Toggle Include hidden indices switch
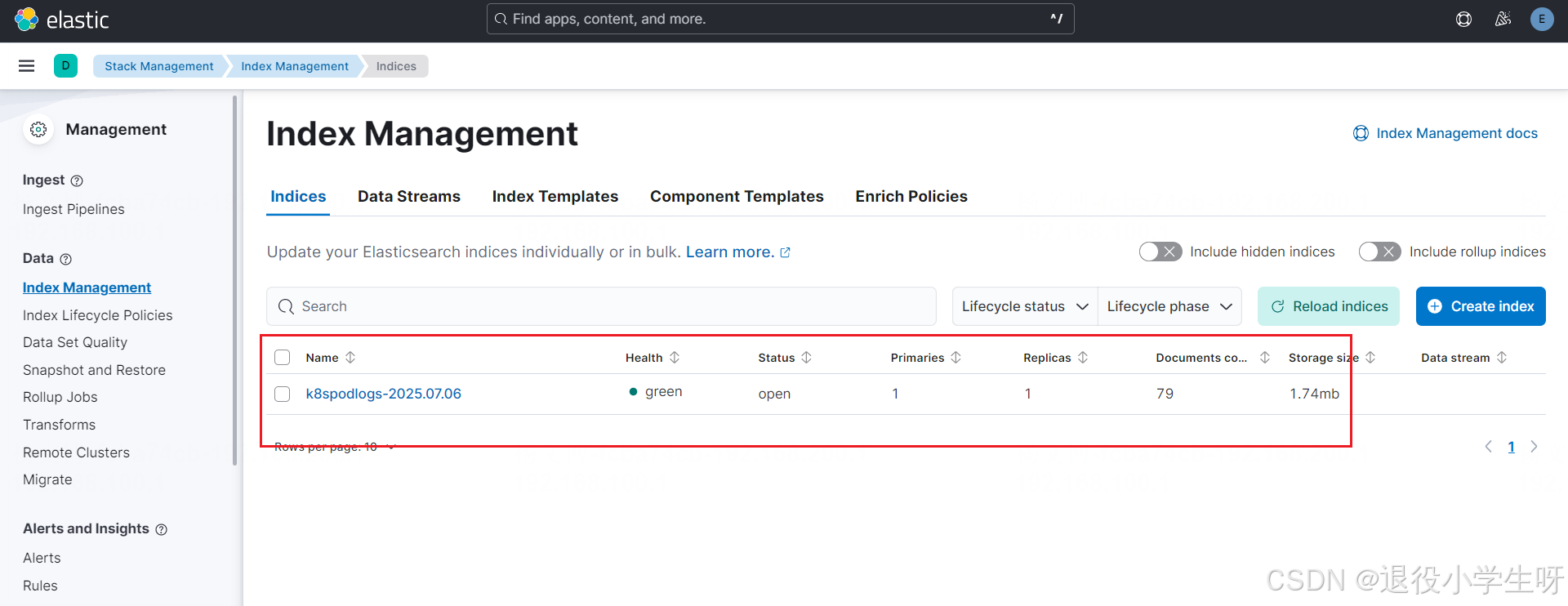The height and width of the screenshot is (606, 1568). pyautogui.click(x=1160, y=252)
